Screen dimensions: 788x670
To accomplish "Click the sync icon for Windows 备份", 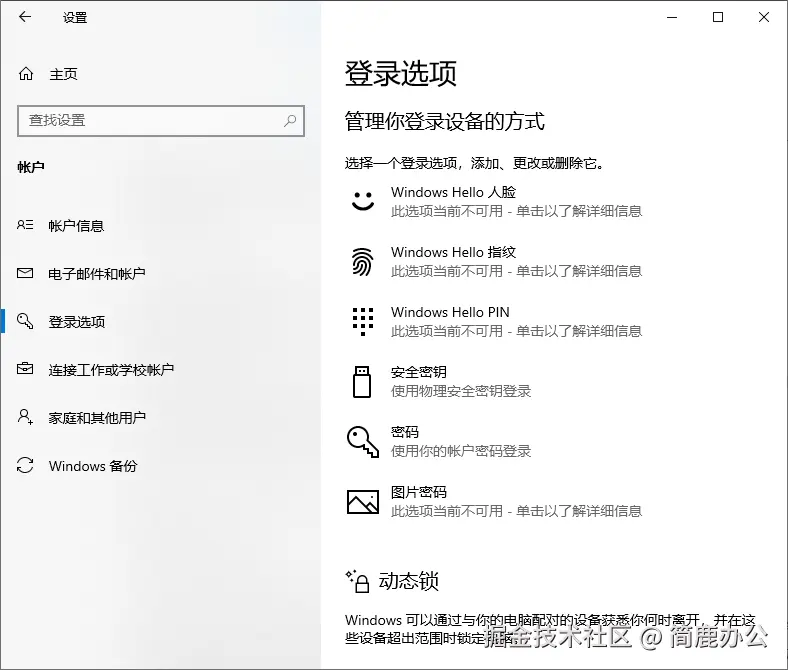I will pyautogui.click(x=25, y=465).
